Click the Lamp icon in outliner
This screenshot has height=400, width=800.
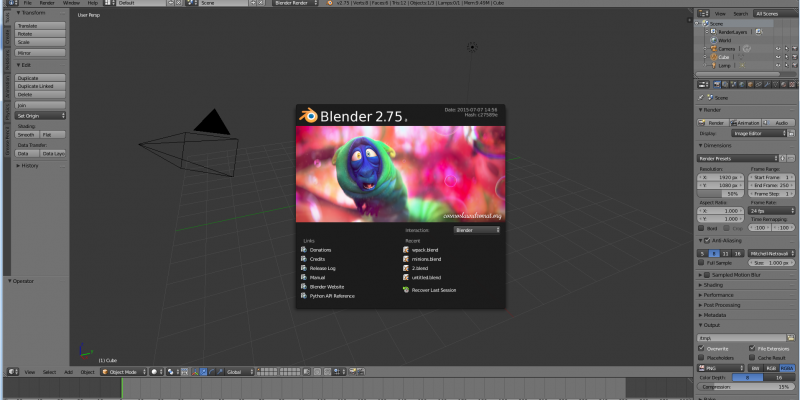tap(713, 65)
